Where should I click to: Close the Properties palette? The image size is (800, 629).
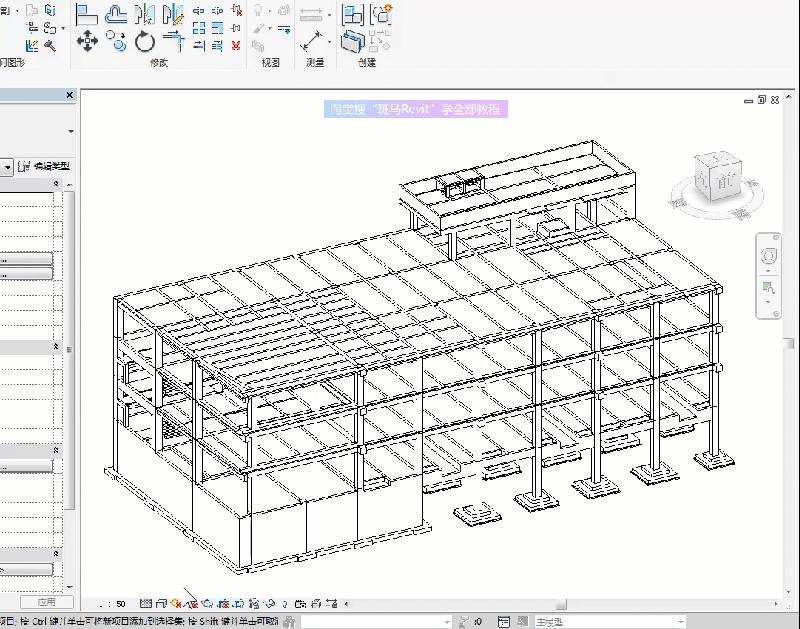pyautogui.click(x=69, y=96)
